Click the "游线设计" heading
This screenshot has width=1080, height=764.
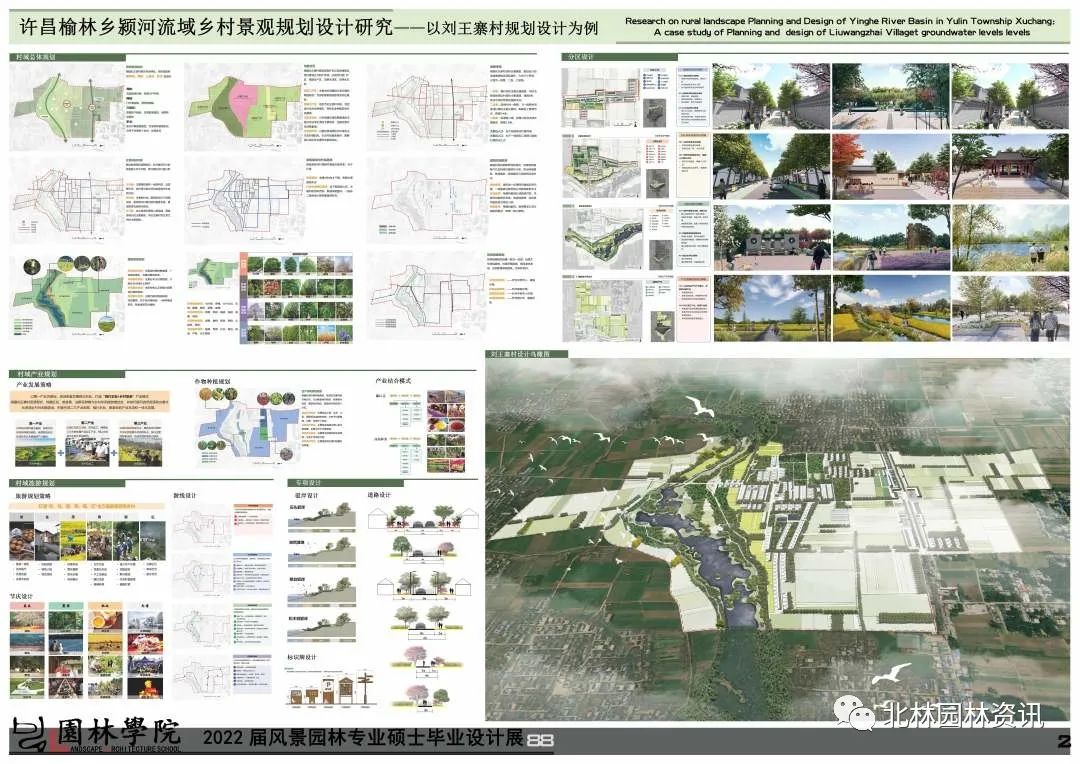click(x=185, y=495)
